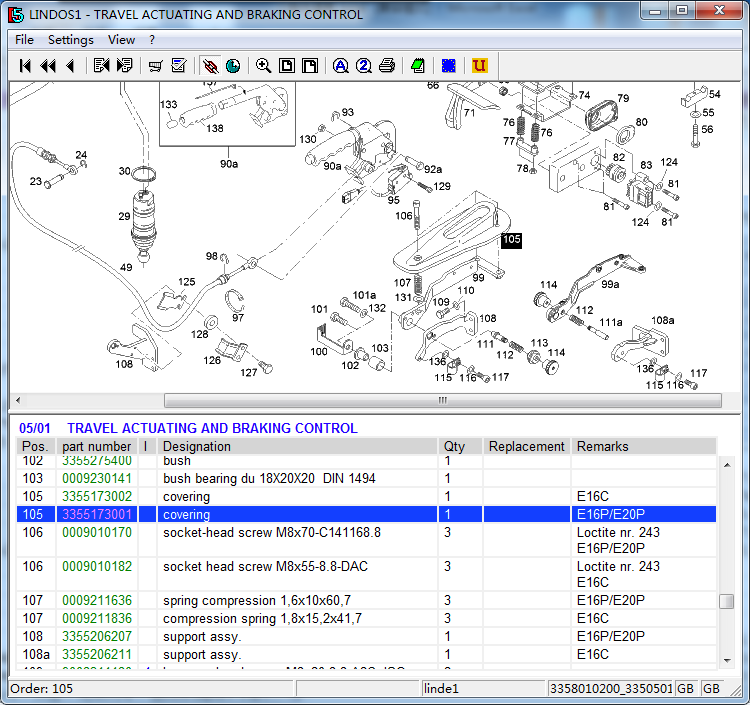Open the Settings menu
Viewport: 750px width, 705px height.
pyautogui.click(x=71, y=40)
